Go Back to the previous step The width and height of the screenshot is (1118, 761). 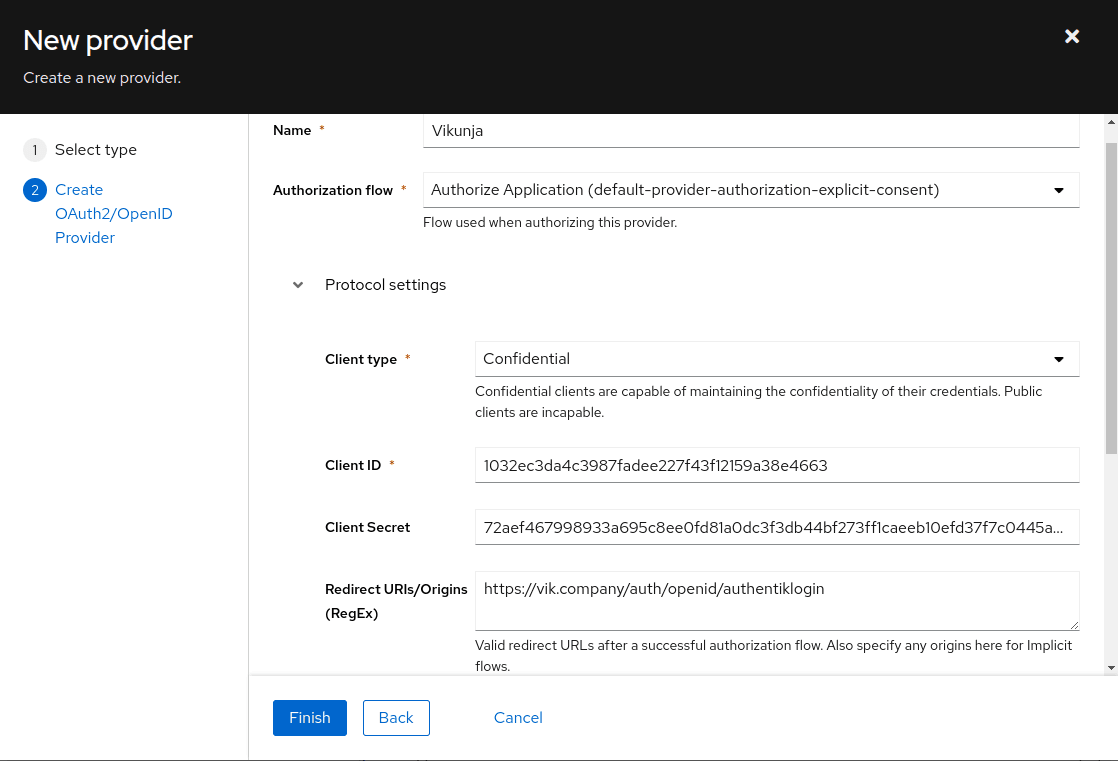tap(396, 718)
